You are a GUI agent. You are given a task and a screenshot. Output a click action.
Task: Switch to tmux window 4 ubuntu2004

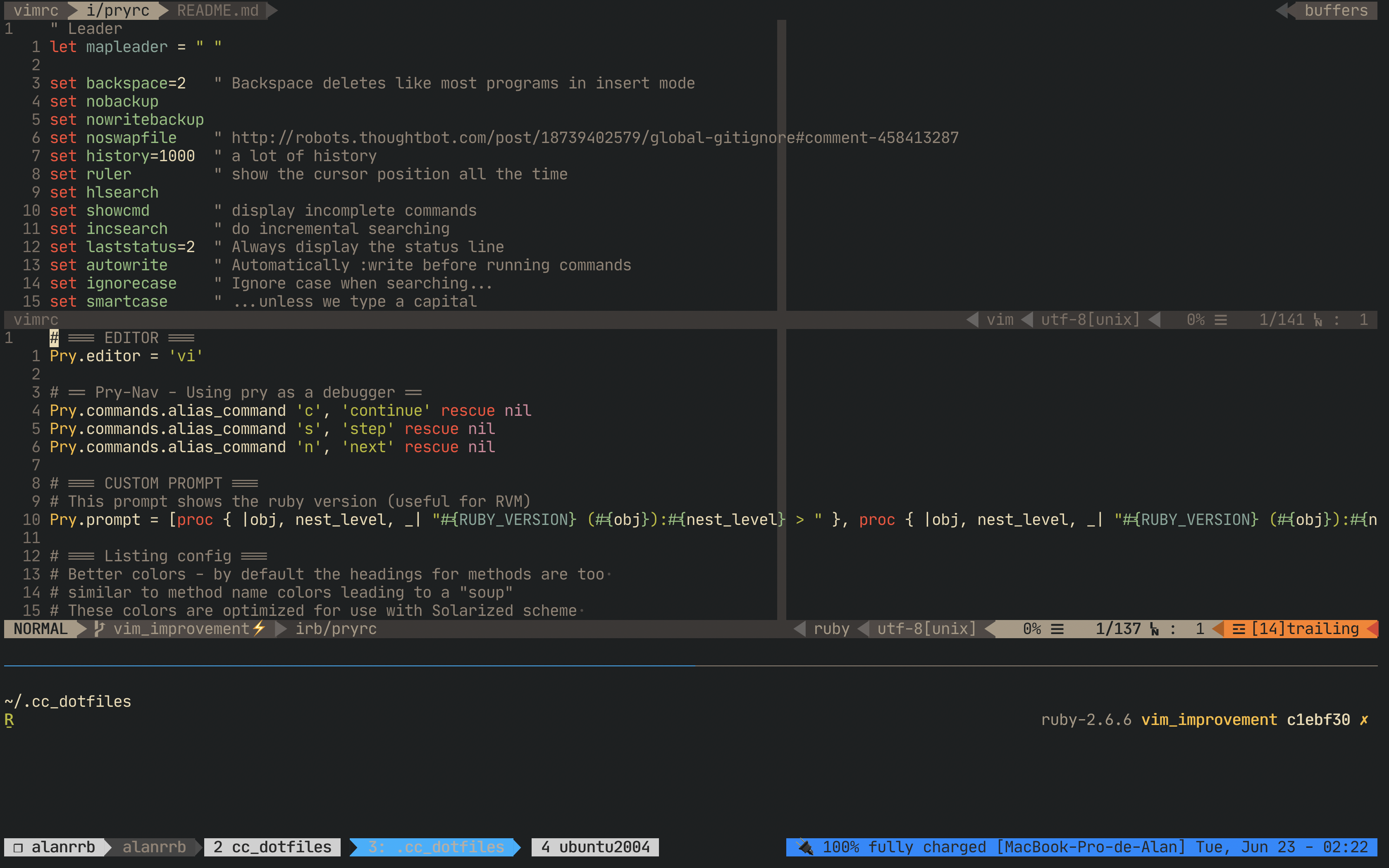[594, 847]
